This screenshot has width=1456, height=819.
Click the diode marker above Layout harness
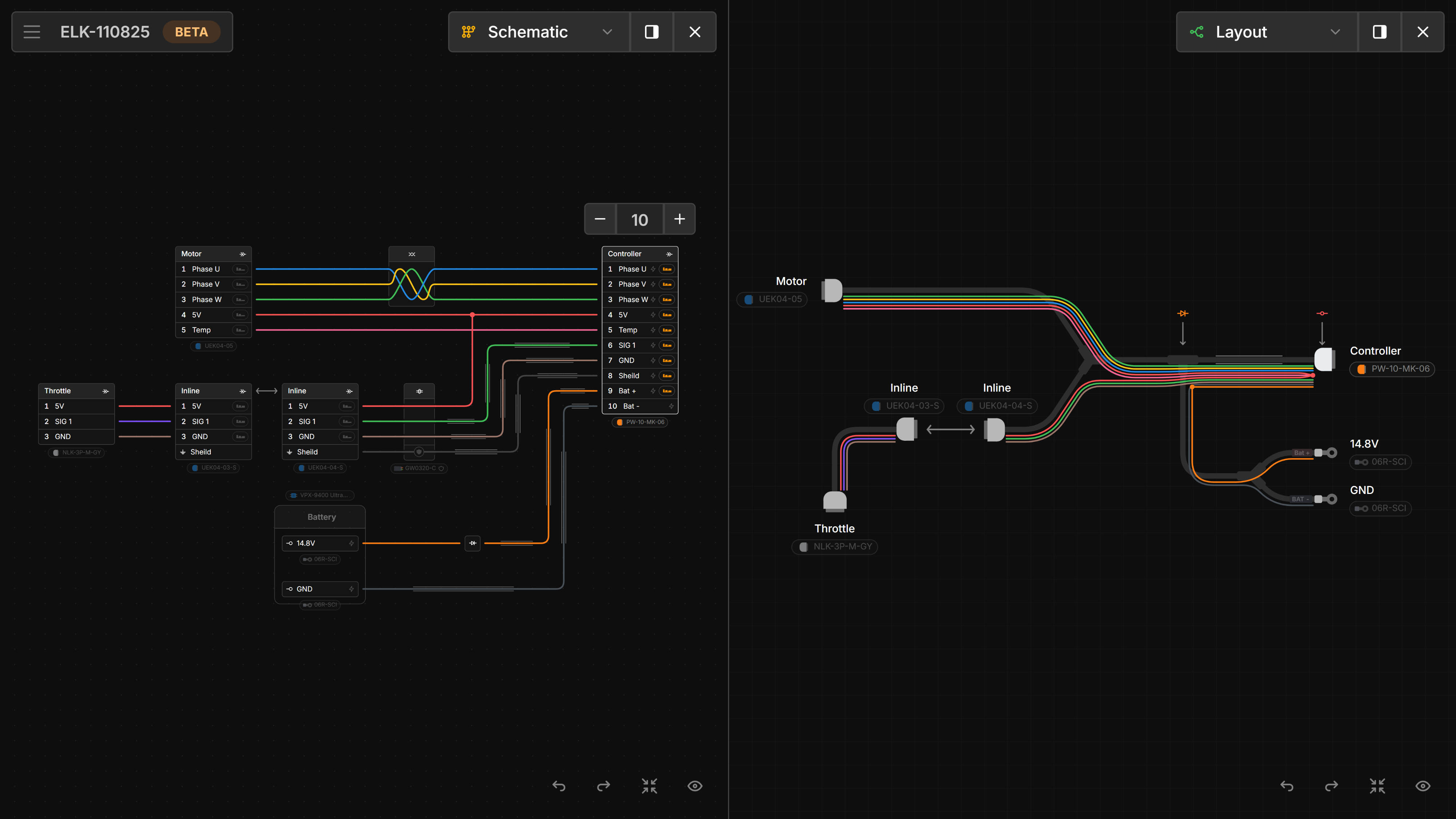(x=1182, y=313)
